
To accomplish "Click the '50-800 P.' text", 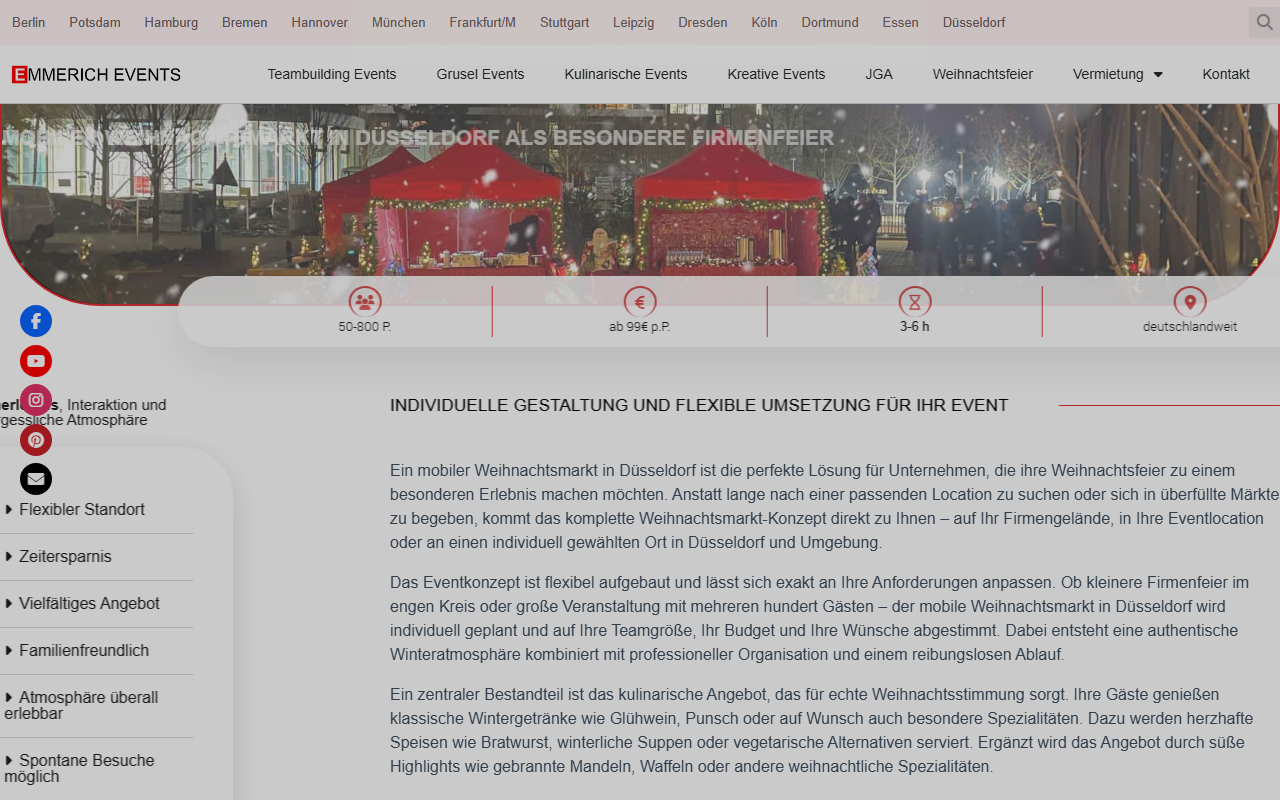I will click(365, 327).
